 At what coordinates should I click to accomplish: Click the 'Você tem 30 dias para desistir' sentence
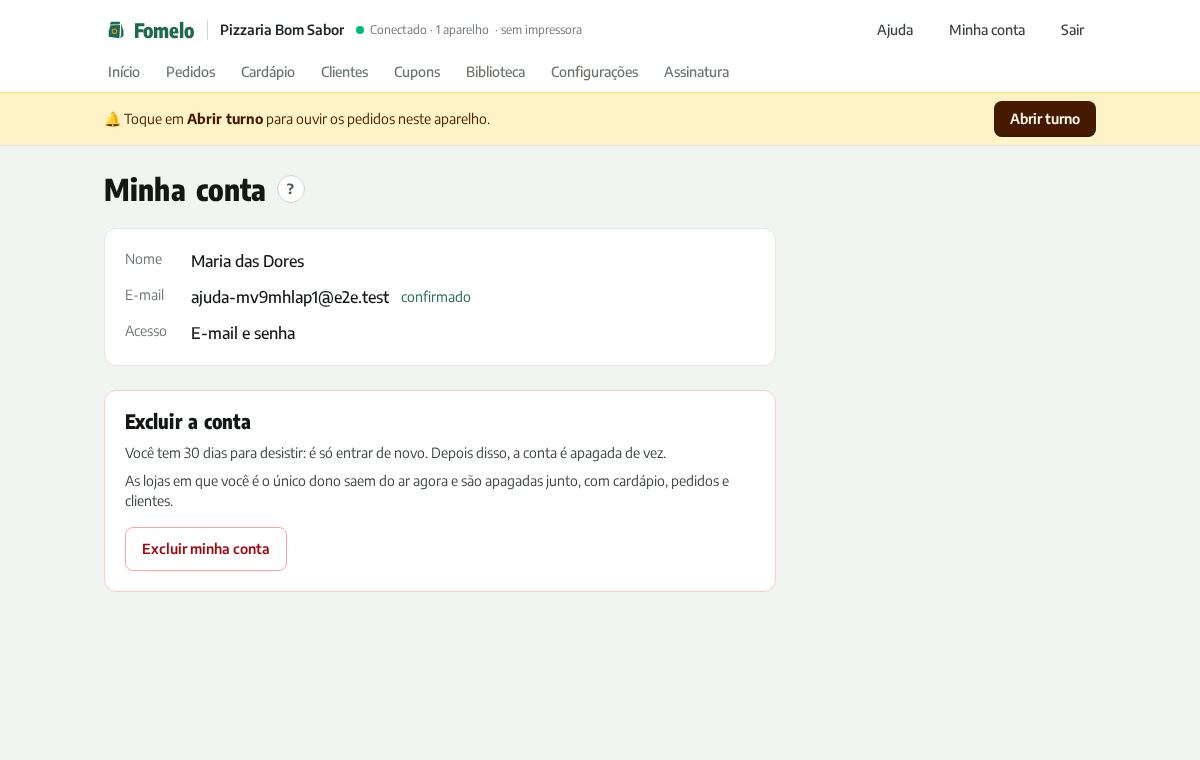tap(395, 453)
